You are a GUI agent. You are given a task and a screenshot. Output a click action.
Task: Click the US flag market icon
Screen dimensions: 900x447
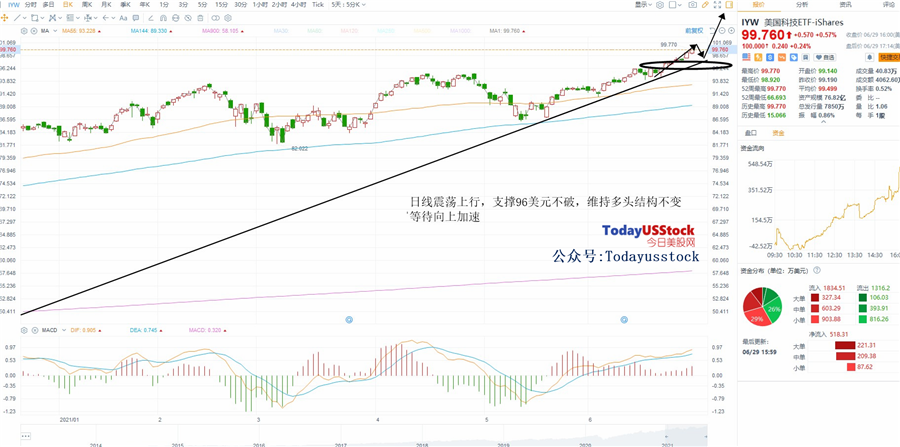746,57
